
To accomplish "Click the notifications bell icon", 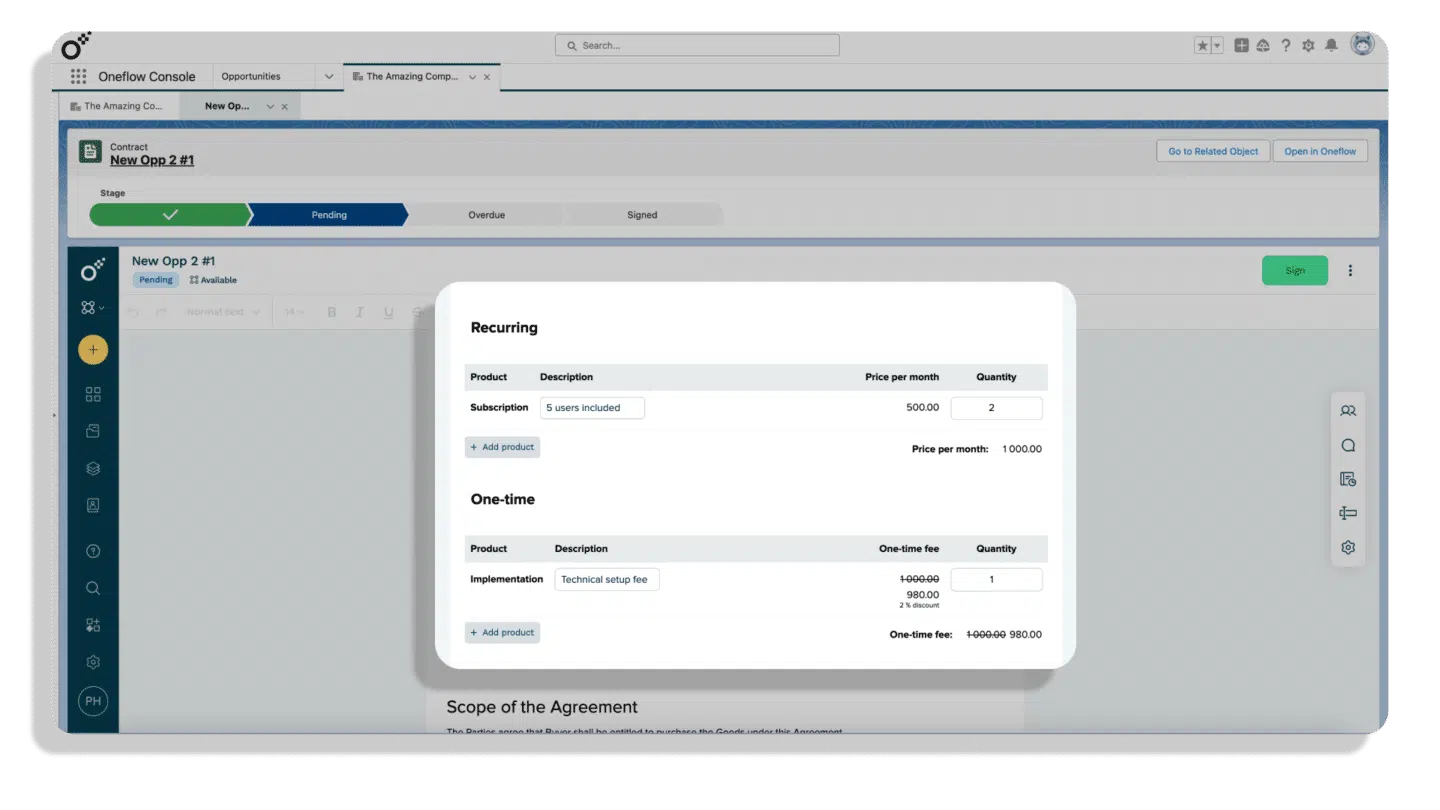I will click(1331, 45).
